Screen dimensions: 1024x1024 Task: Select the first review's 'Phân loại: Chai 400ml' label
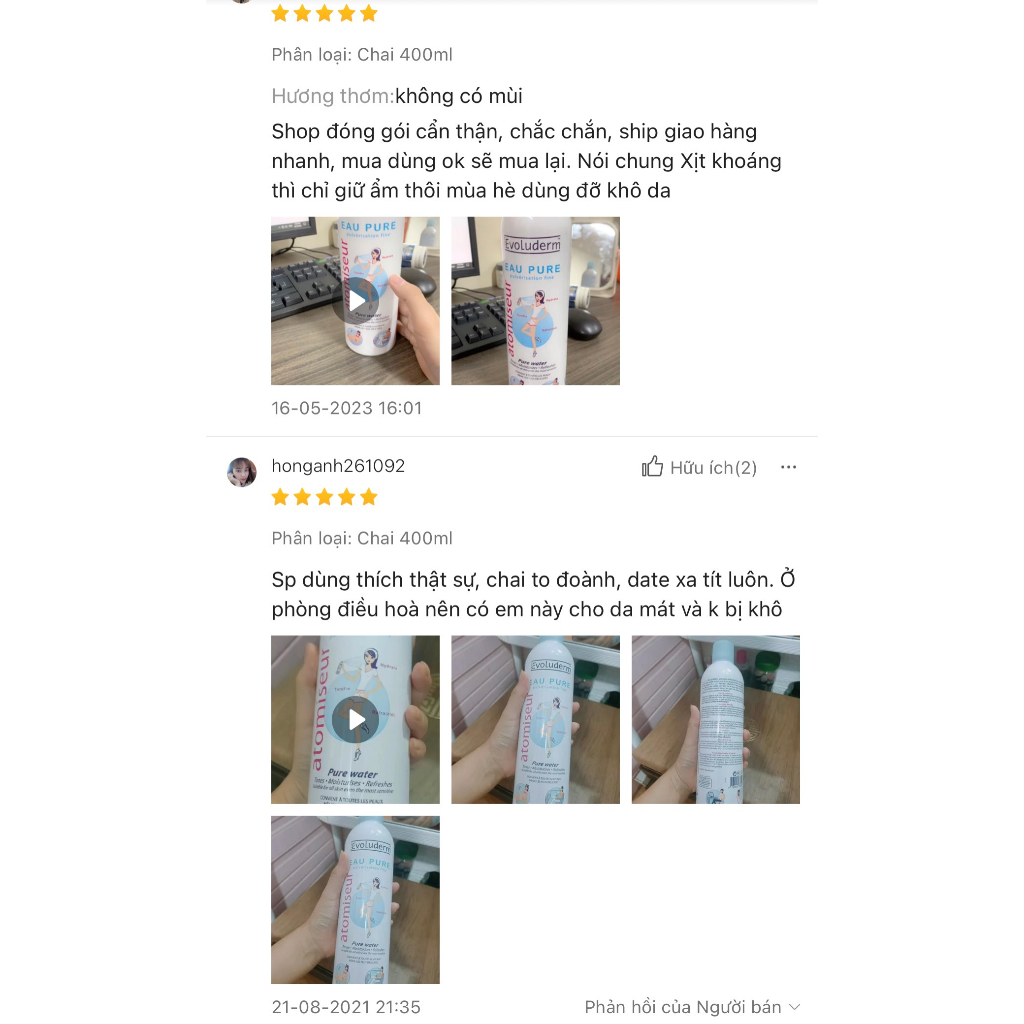click(x=362, y=55)
